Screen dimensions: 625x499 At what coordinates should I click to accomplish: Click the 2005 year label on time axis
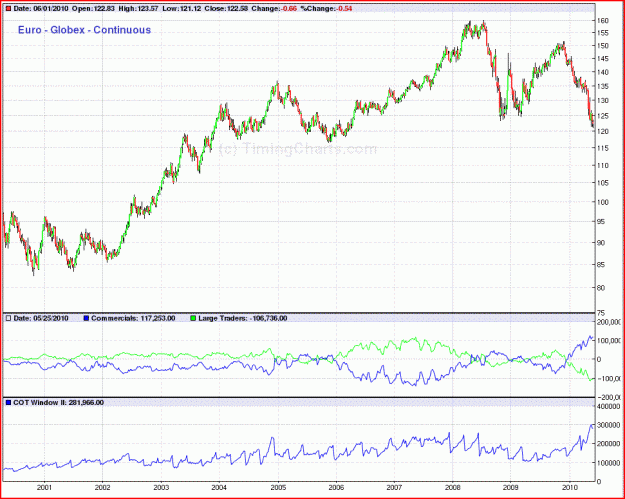[x=278, y=487]
